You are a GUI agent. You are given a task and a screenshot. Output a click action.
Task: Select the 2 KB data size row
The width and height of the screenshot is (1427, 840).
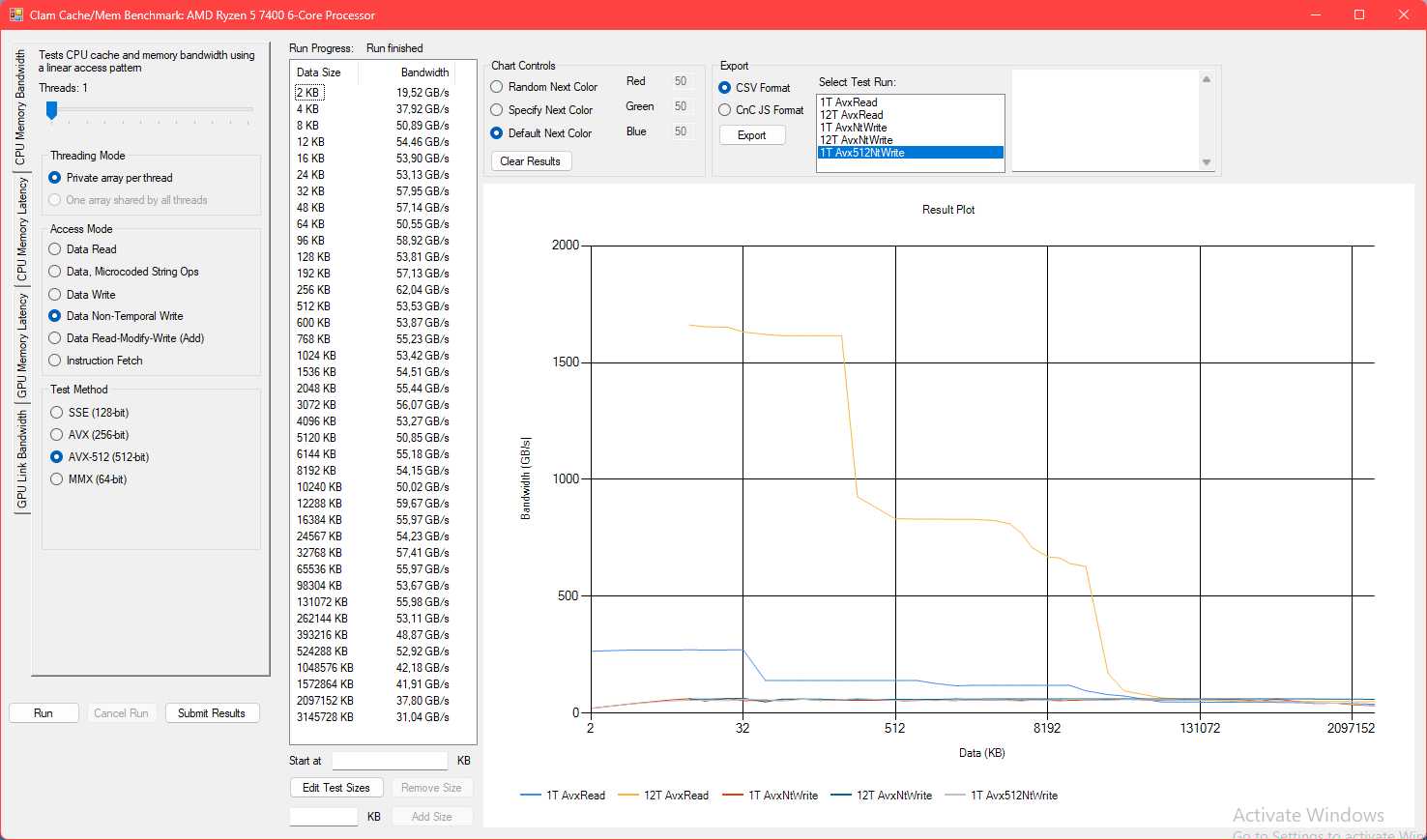pyautogui.click(x=308, y=93)
